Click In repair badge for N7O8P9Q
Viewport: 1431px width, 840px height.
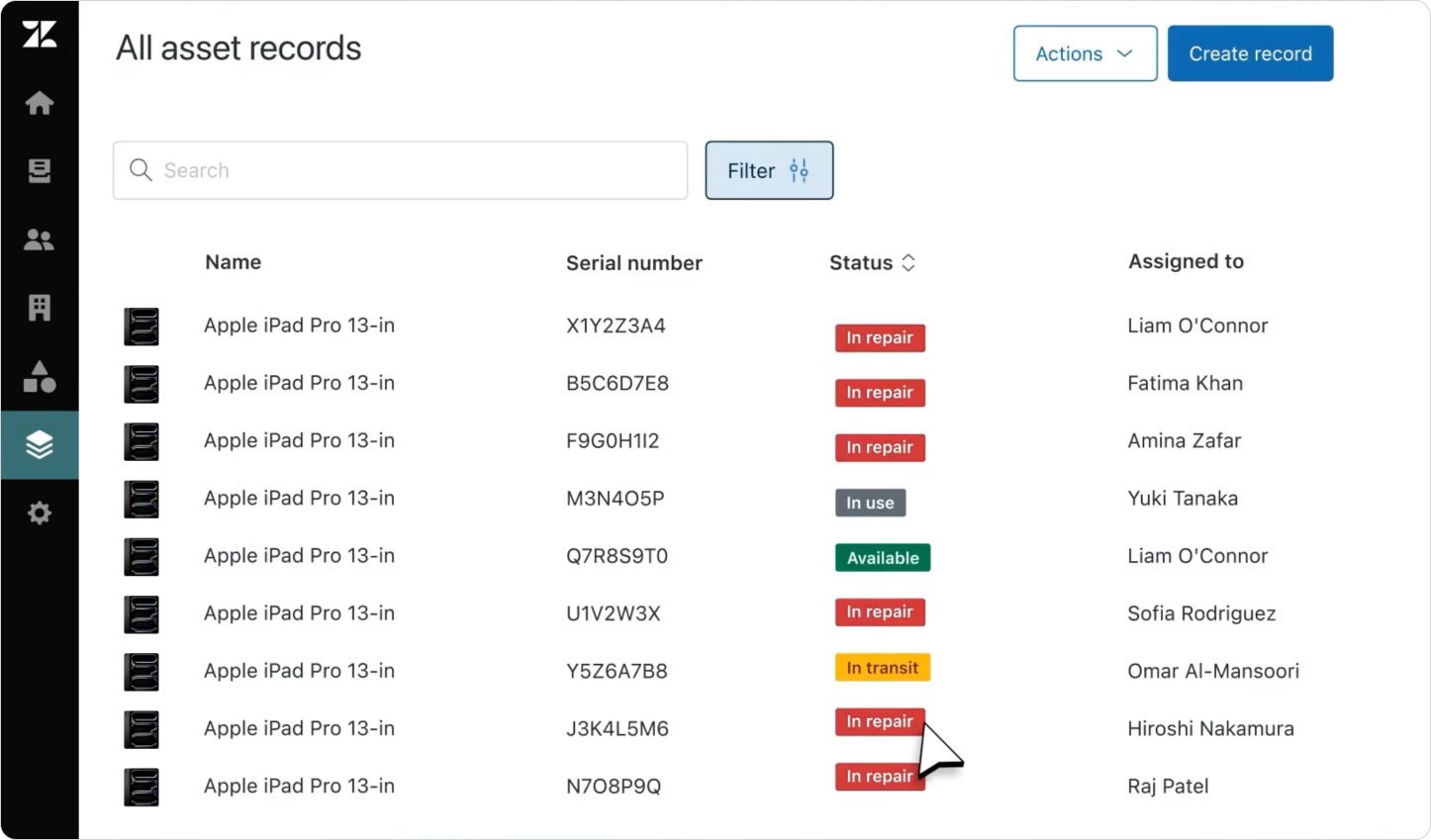[x=880, y=777]
